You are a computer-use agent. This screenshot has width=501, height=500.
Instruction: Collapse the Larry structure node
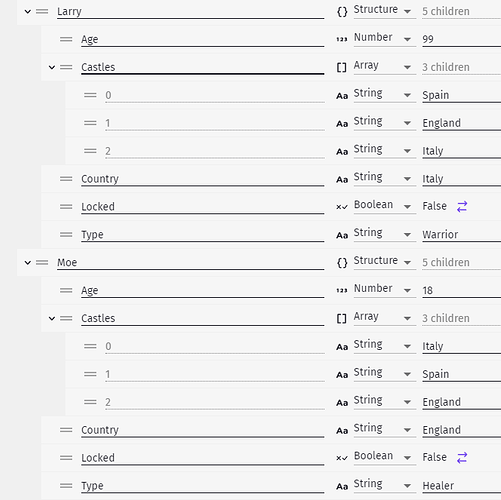pos(28,12)
